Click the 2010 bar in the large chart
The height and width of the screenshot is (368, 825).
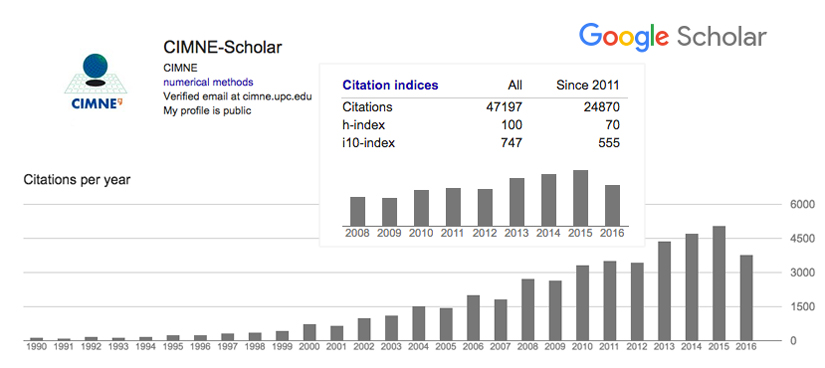(x=583, y=303)
